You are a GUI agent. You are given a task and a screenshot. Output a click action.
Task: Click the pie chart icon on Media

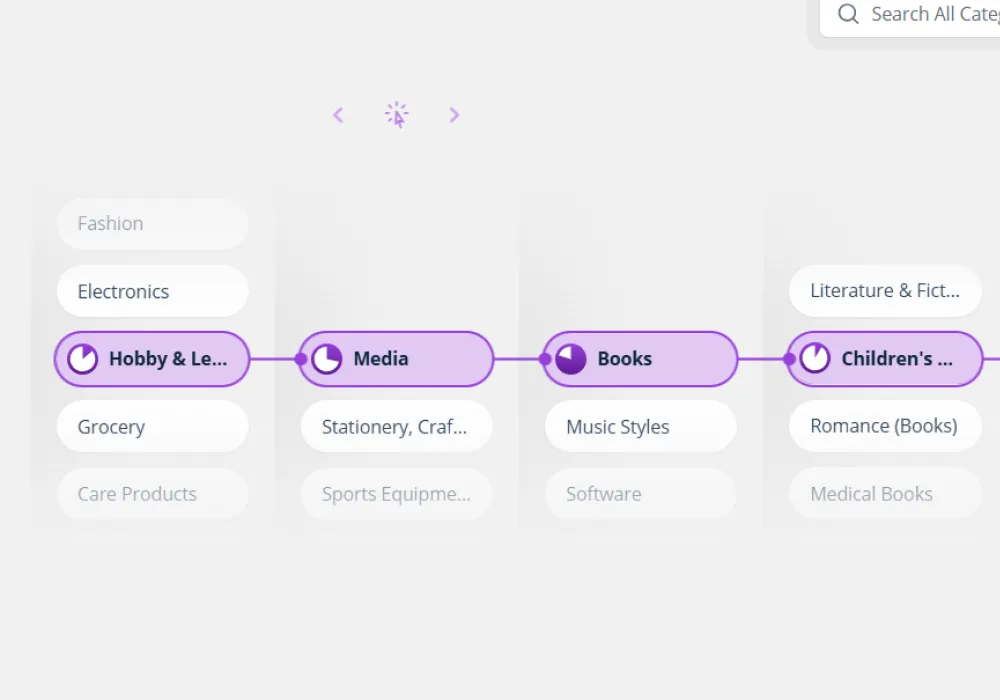(x=327, y=359)
